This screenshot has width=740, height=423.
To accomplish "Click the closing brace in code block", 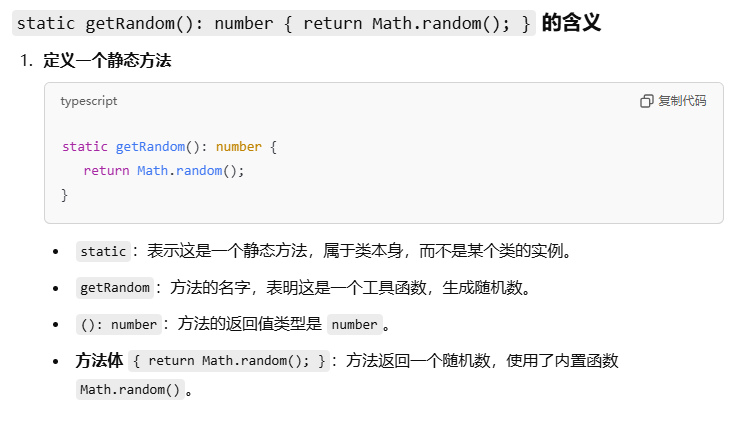I will click(65, 195).
